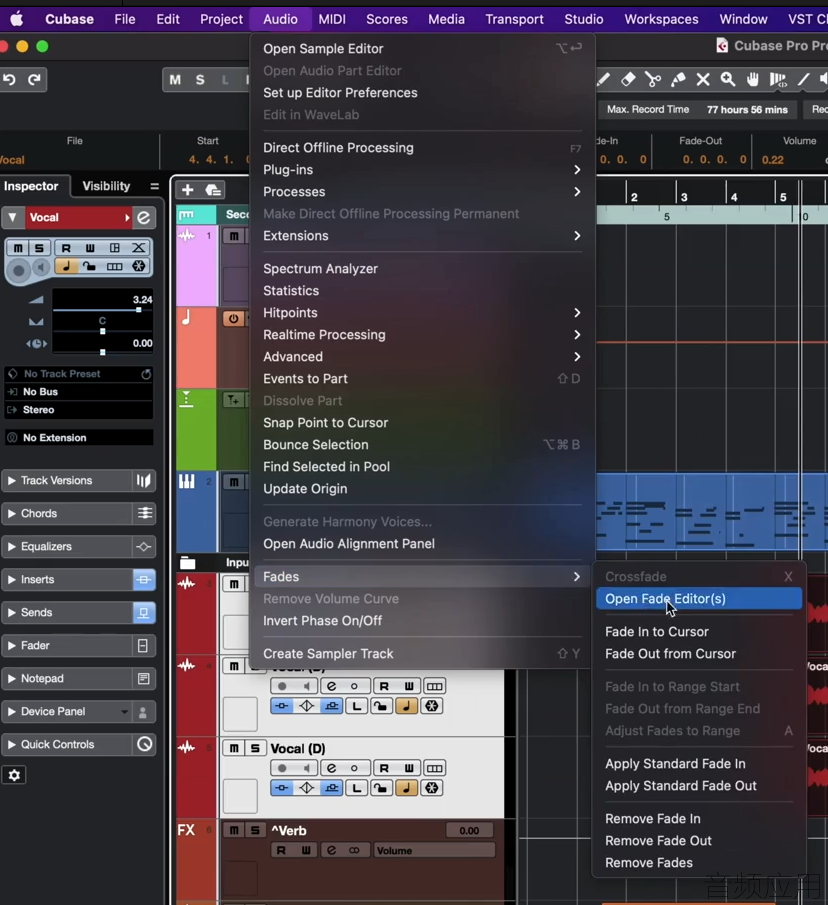Select the Glue tool
The width and height of the screenshot is (828, 905).
[x=678, y=80]
